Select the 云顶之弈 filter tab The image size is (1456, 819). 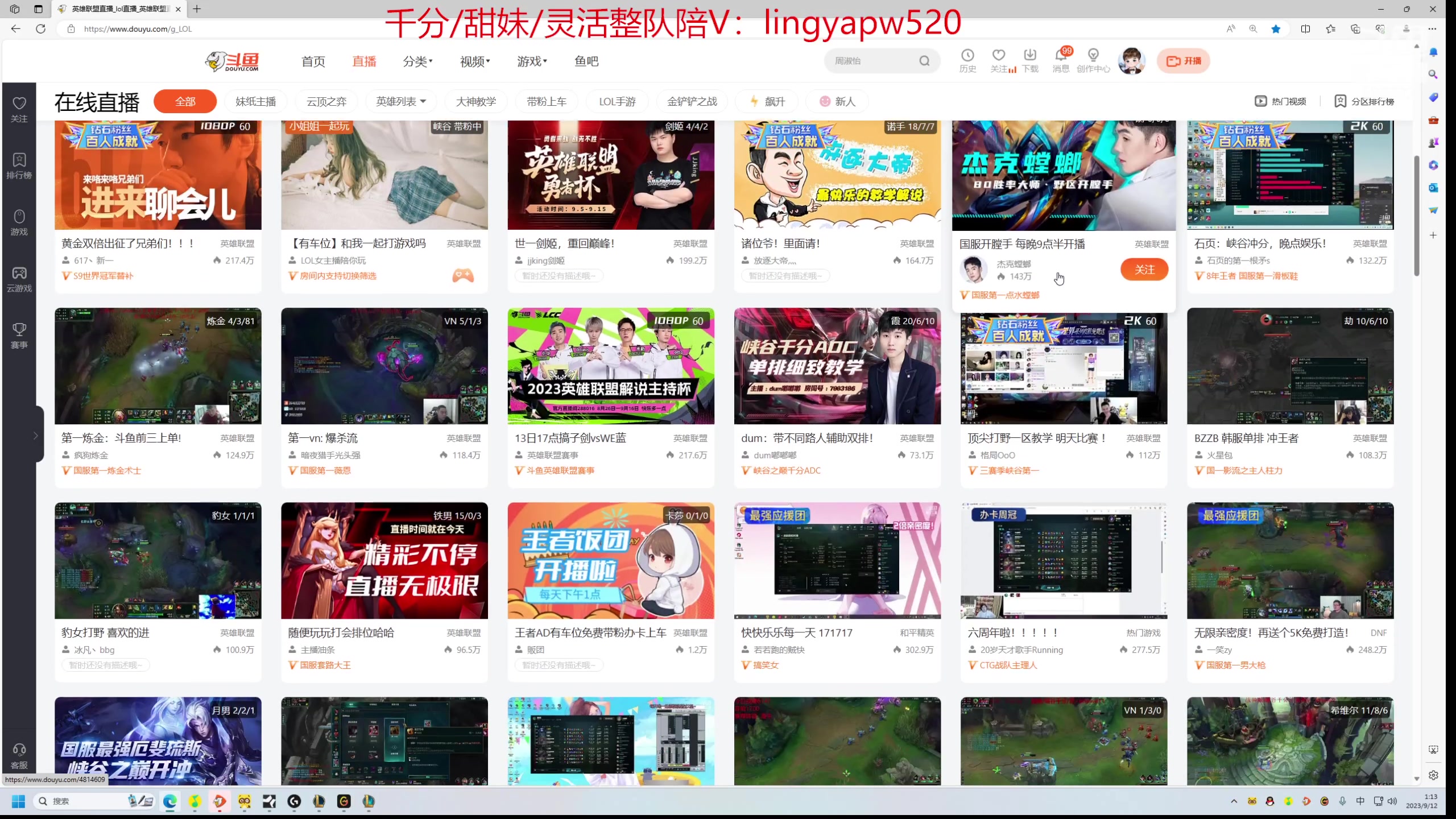pos(326,101)
